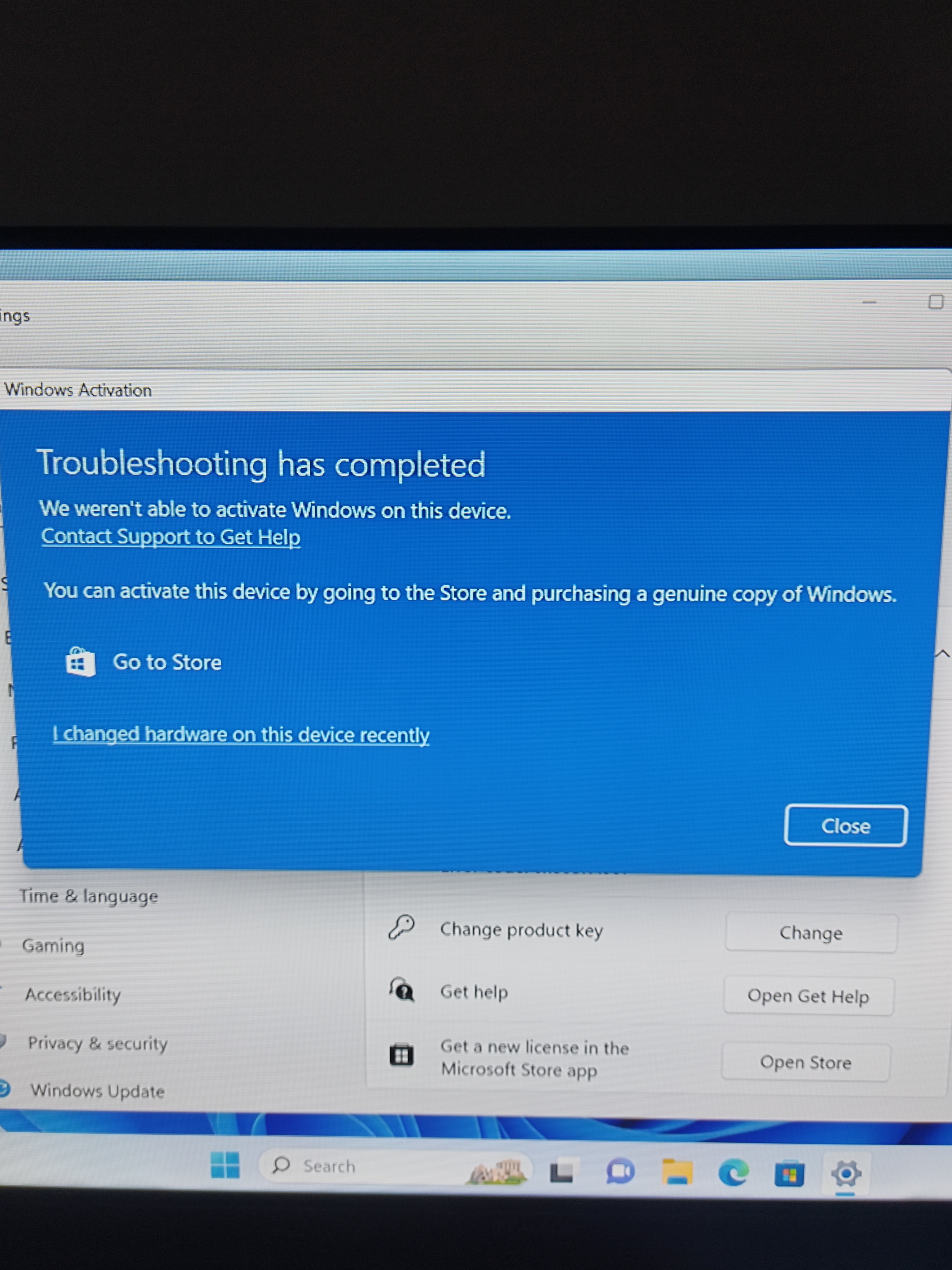The image size is (952, 1270).
Task: Click the Get help icon
Action: 402,989
